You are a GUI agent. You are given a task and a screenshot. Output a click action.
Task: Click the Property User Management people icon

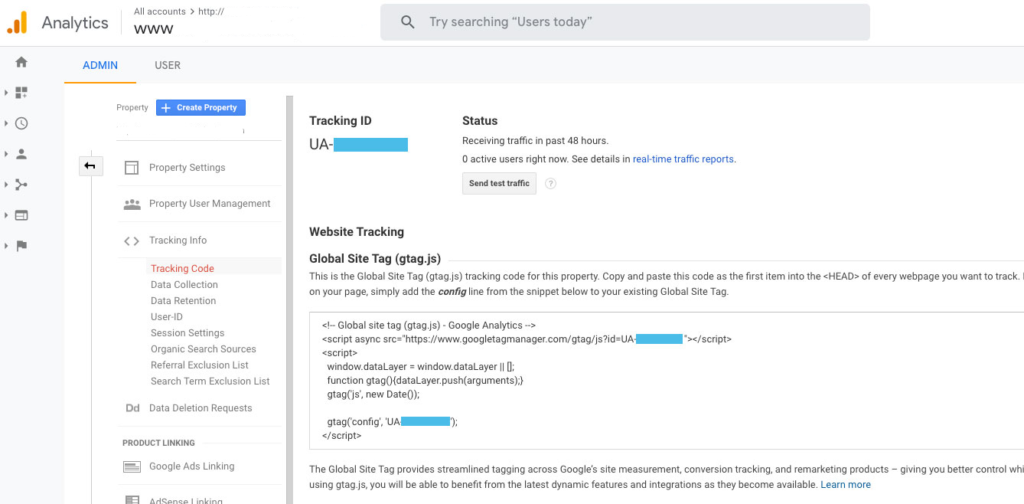[x=132, y=204]
